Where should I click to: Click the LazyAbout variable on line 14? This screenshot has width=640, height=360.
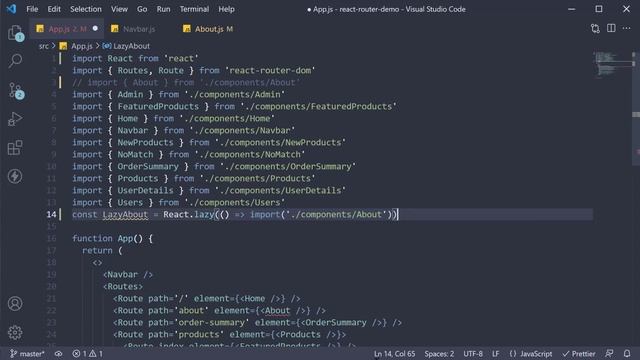125,214
